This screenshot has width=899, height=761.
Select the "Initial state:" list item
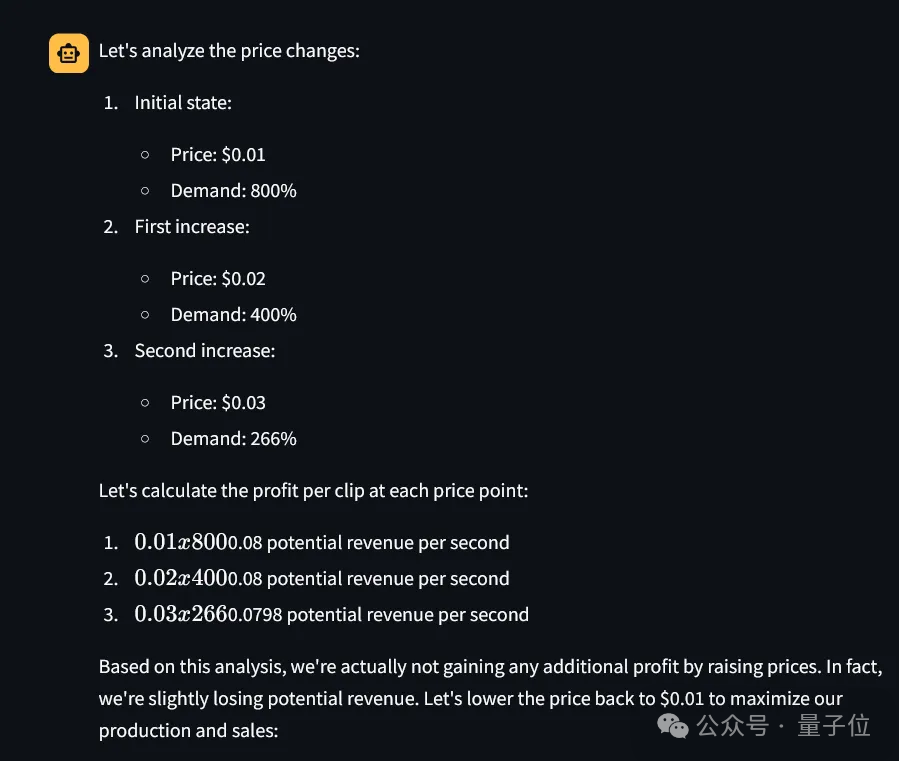coord(183,103)
